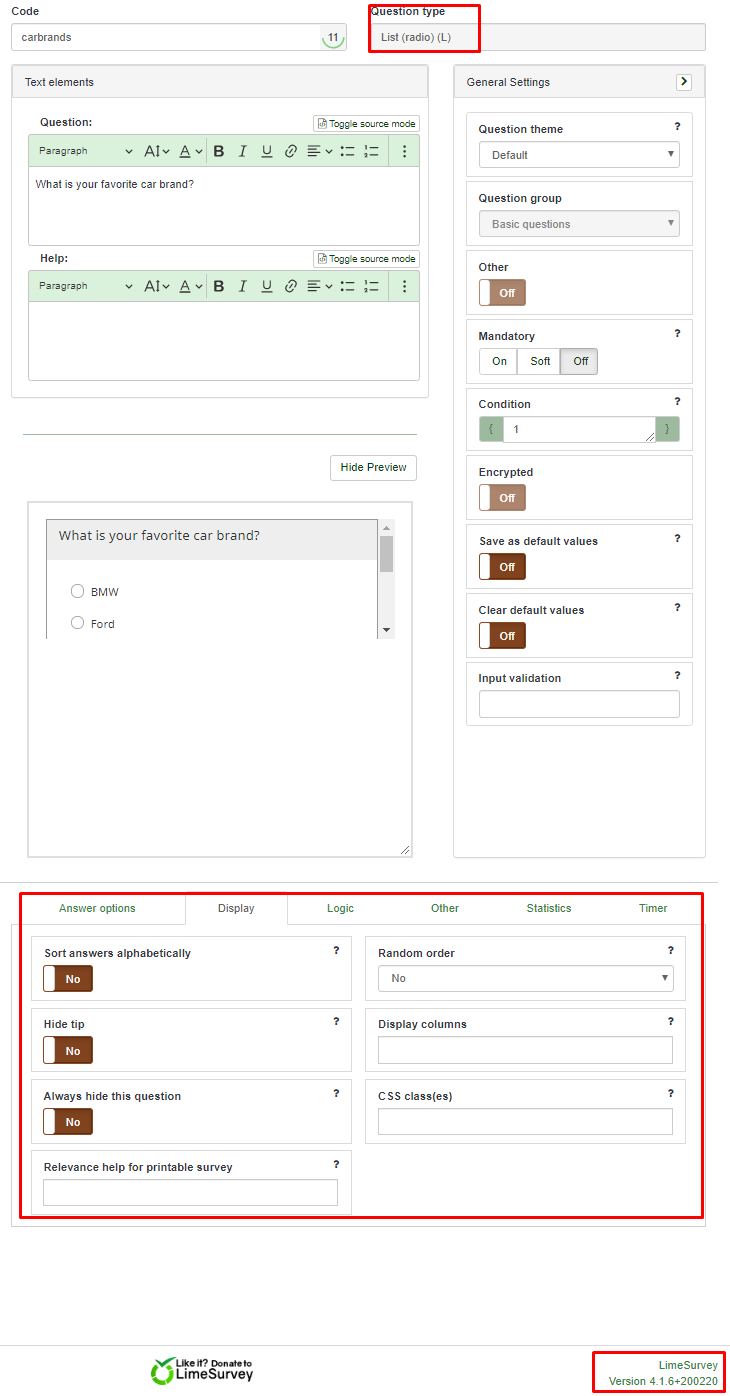Show help for Mandatory setting
This screenshot has width=730, height=1396.
tap(677, 334)
